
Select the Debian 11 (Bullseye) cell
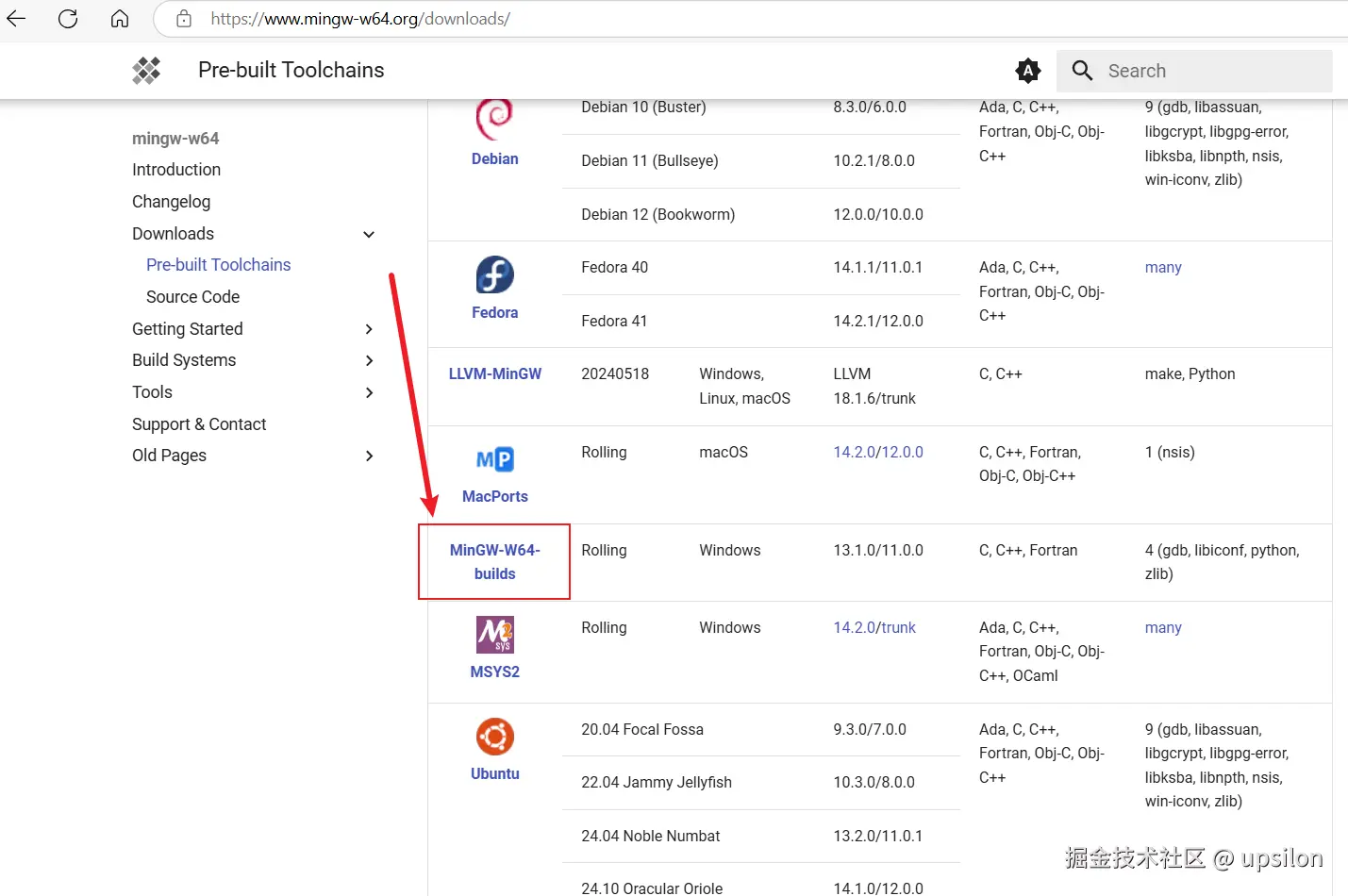[x=650, y=161]
